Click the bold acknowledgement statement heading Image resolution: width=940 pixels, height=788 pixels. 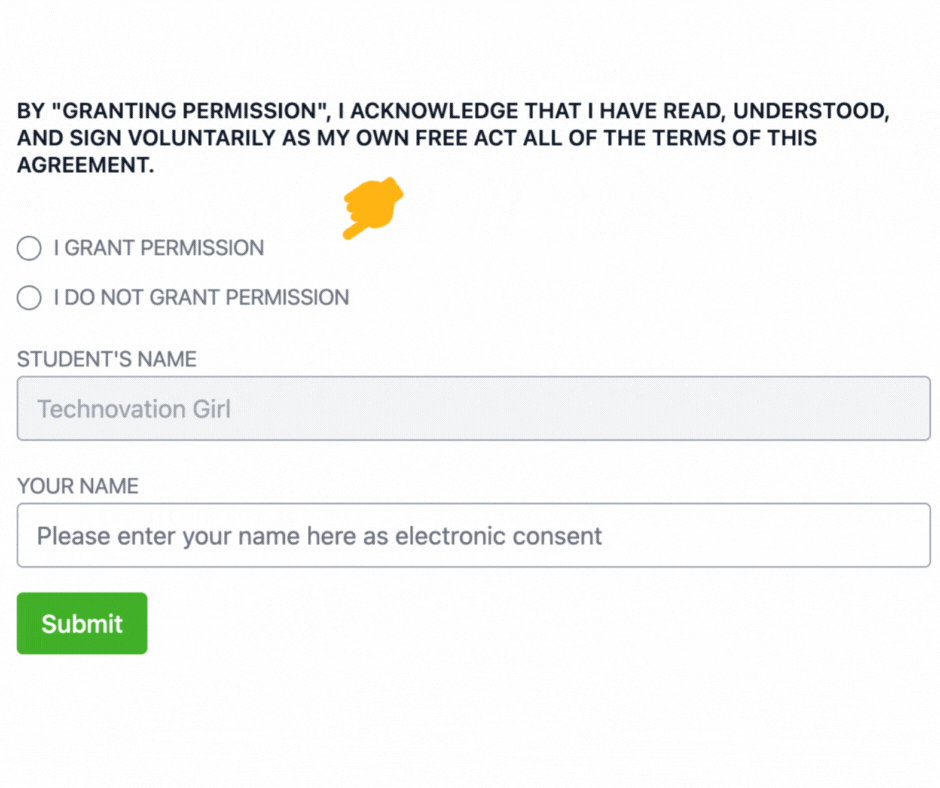point(453,138)
